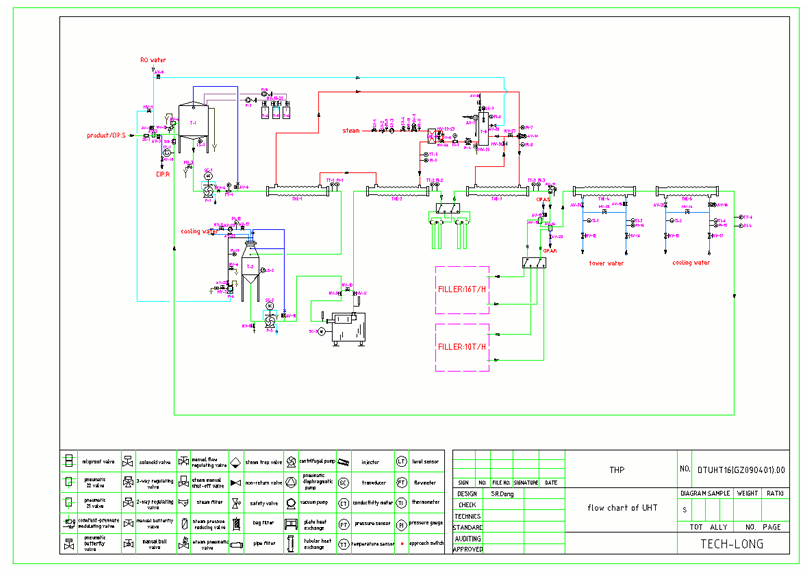Click the drawing number DTUHT16(GZ090401).00
811x572 pixels.
pyautogui.click(x=742, y=468)
